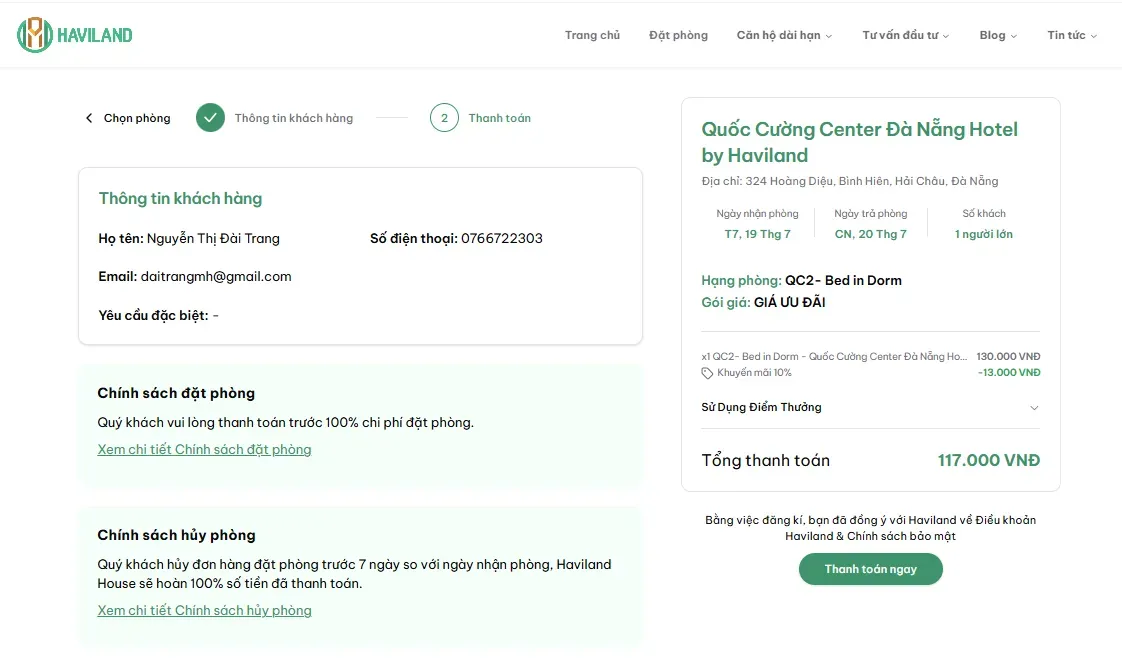Click the back arrow beside Chọn phòng
Viewport: 1122px width, 658px height.
click(89, 118)
